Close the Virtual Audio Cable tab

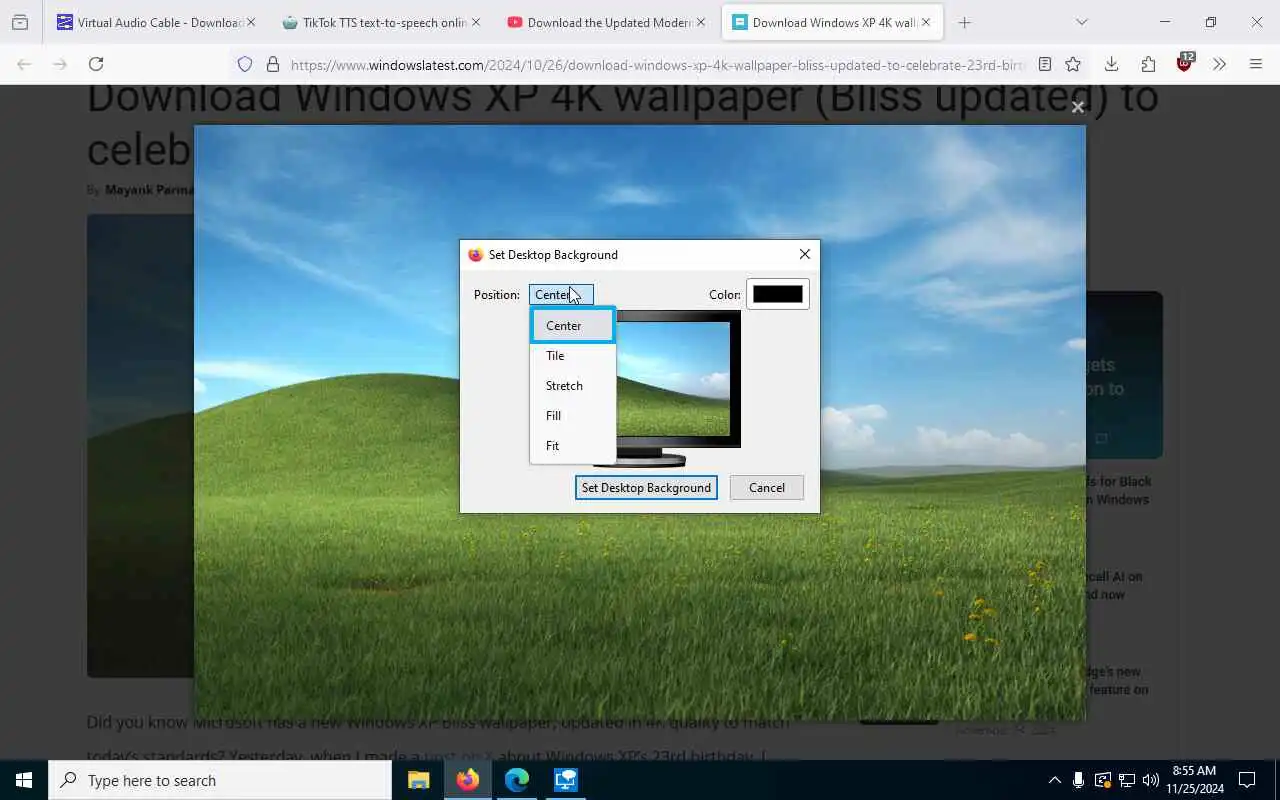click(251, 22)
